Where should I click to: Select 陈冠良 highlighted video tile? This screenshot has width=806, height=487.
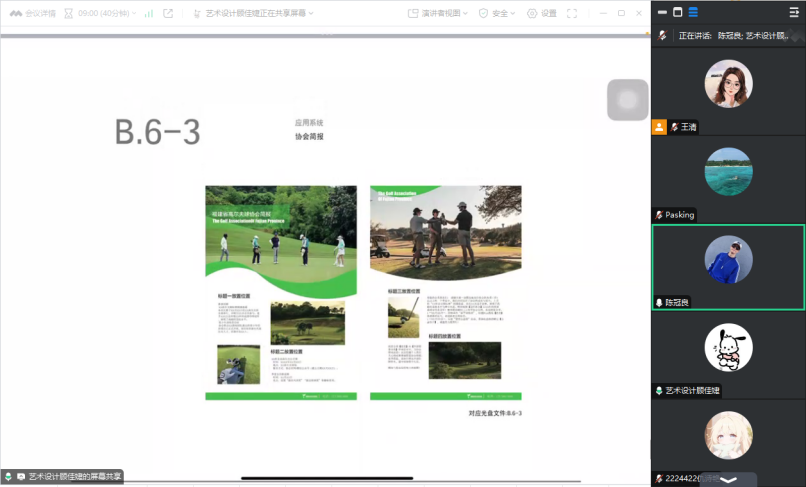point(728,266)
